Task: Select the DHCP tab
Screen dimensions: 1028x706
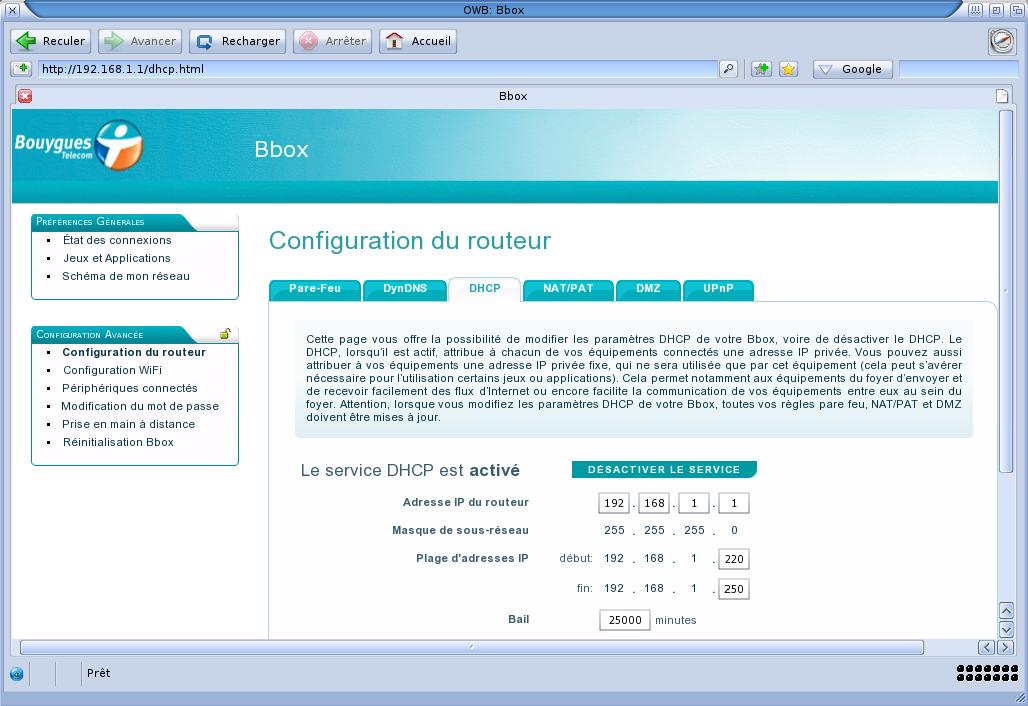Action: pyautogui.click(x=484, y=289)
